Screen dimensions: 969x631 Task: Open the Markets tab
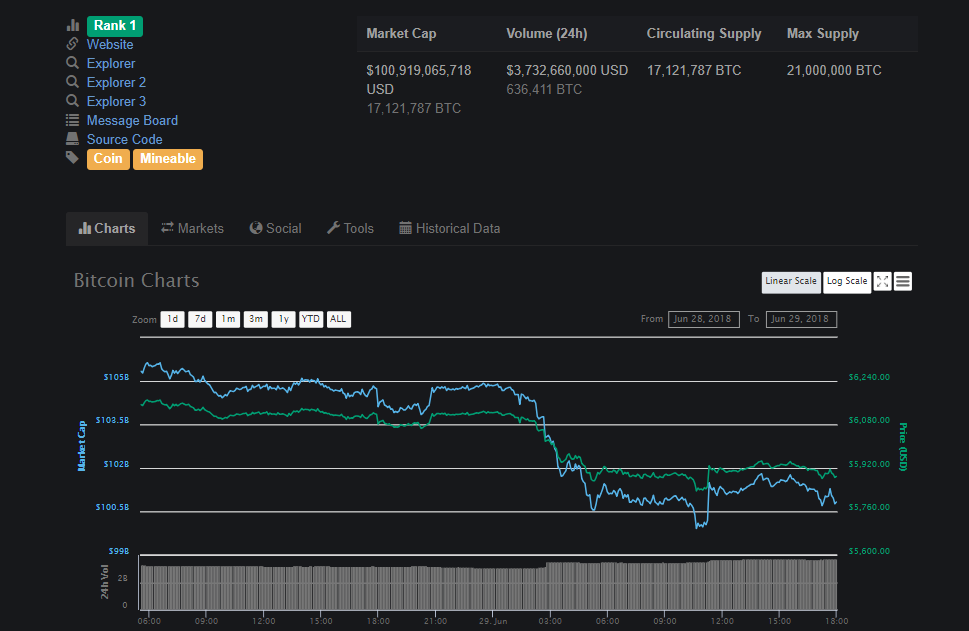click(192, 229)
